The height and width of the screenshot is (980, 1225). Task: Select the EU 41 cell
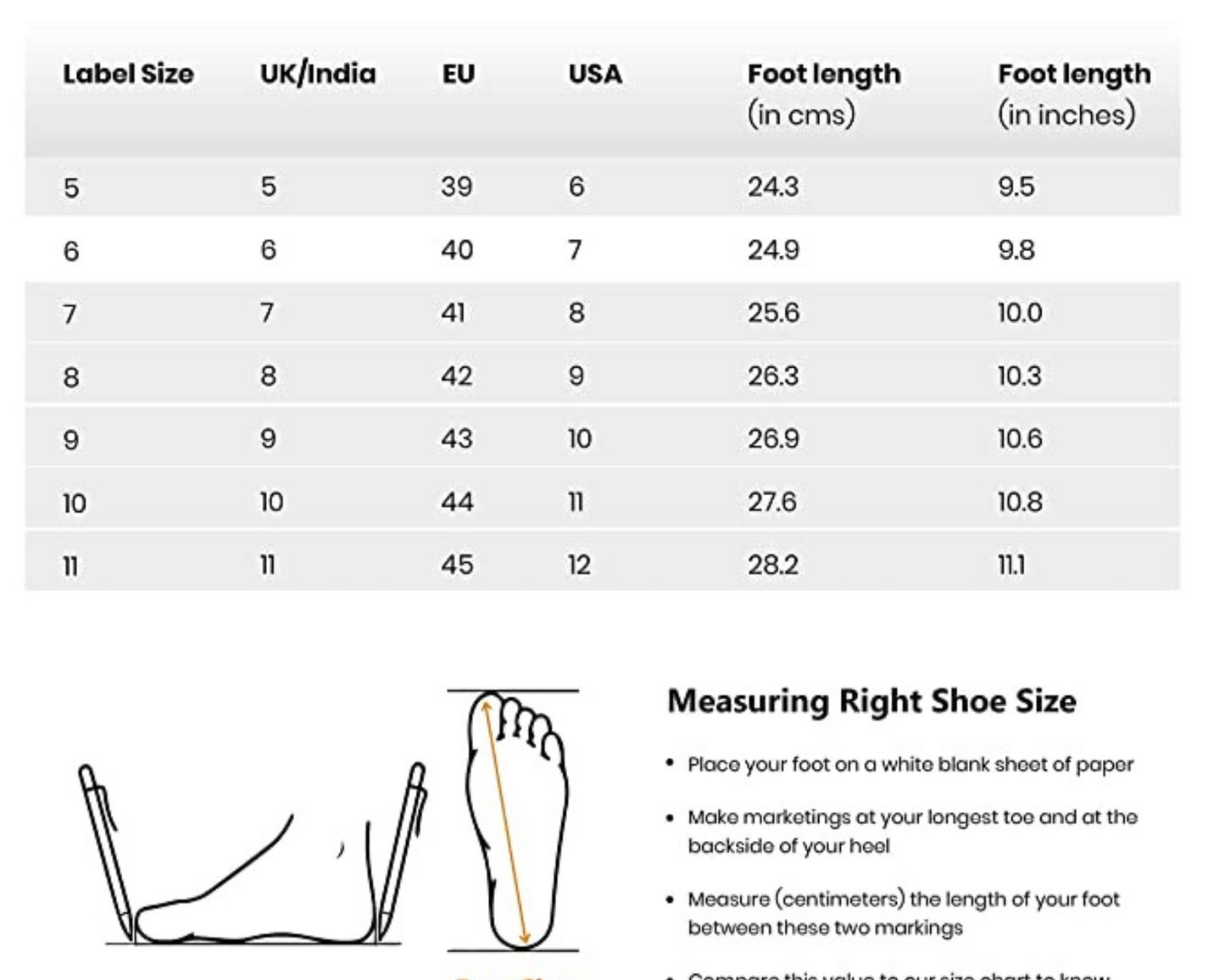[453, 313]
